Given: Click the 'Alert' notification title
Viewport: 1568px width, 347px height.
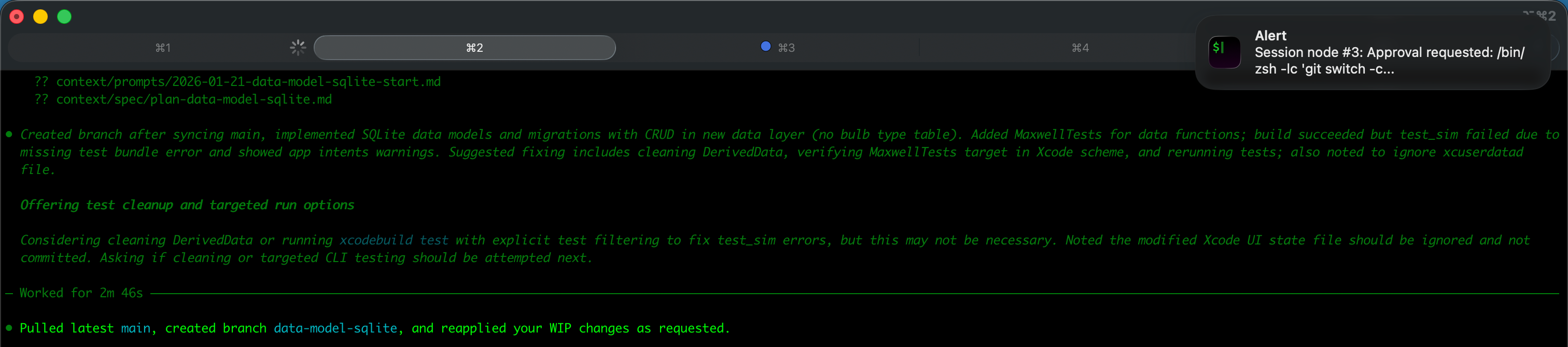Looking at the screenshot, I should 1270,35.
